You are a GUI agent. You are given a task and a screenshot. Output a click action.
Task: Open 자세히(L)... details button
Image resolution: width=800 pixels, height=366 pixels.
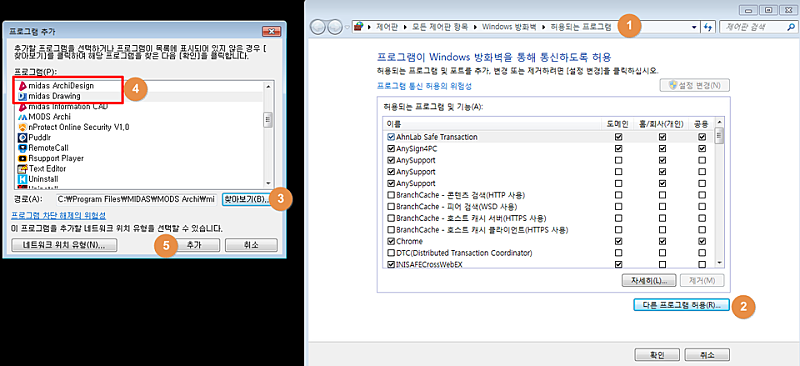coord(649,281)
